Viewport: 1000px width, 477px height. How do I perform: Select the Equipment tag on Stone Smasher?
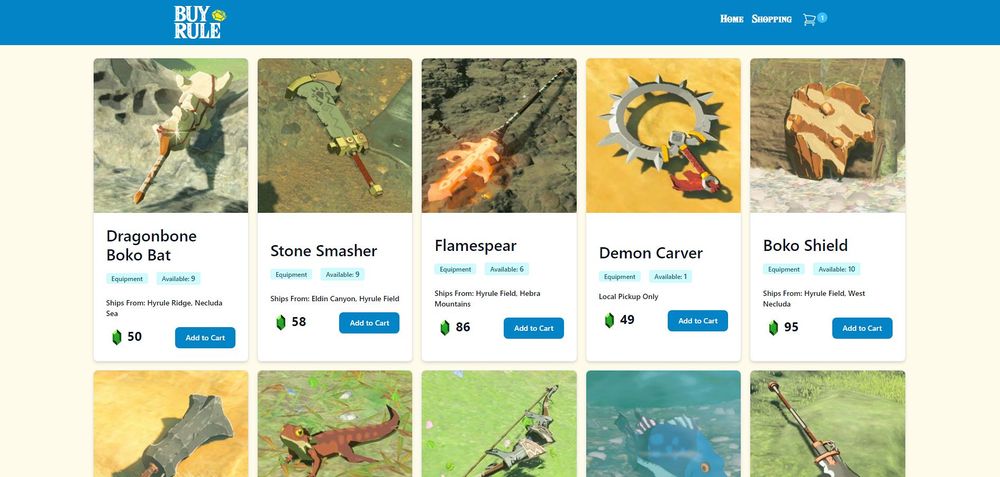click(x=291, y=275)
